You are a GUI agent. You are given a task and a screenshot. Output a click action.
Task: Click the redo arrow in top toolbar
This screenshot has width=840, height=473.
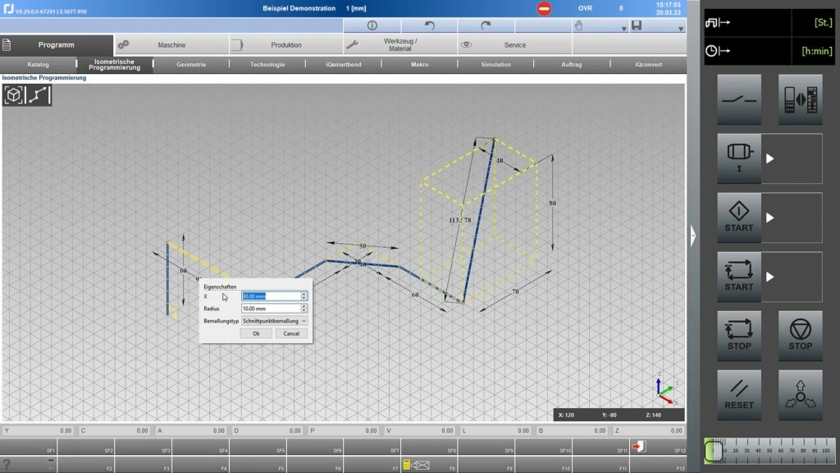486,26
